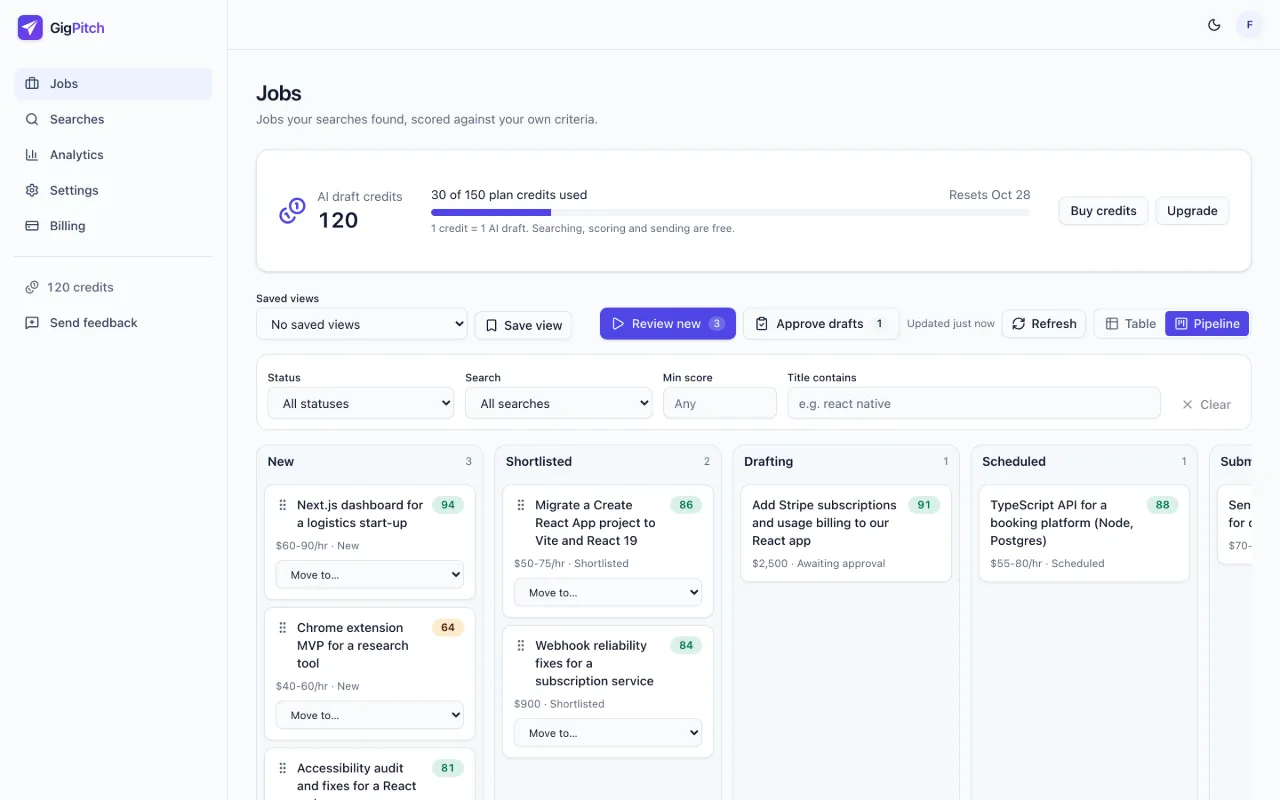Start Review new jobs
The height and width of the screenshot is (800, 1280).
pos(668,324)
